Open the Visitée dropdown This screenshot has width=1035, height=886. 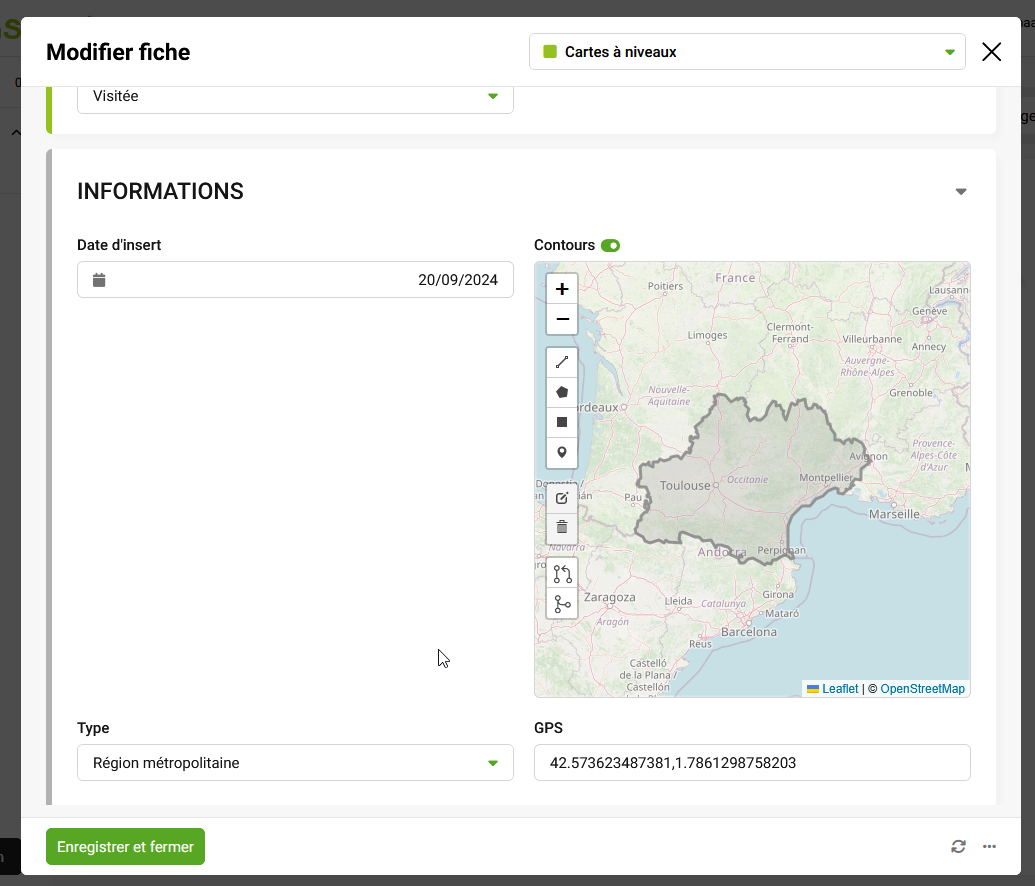click(x=295, y=96)
